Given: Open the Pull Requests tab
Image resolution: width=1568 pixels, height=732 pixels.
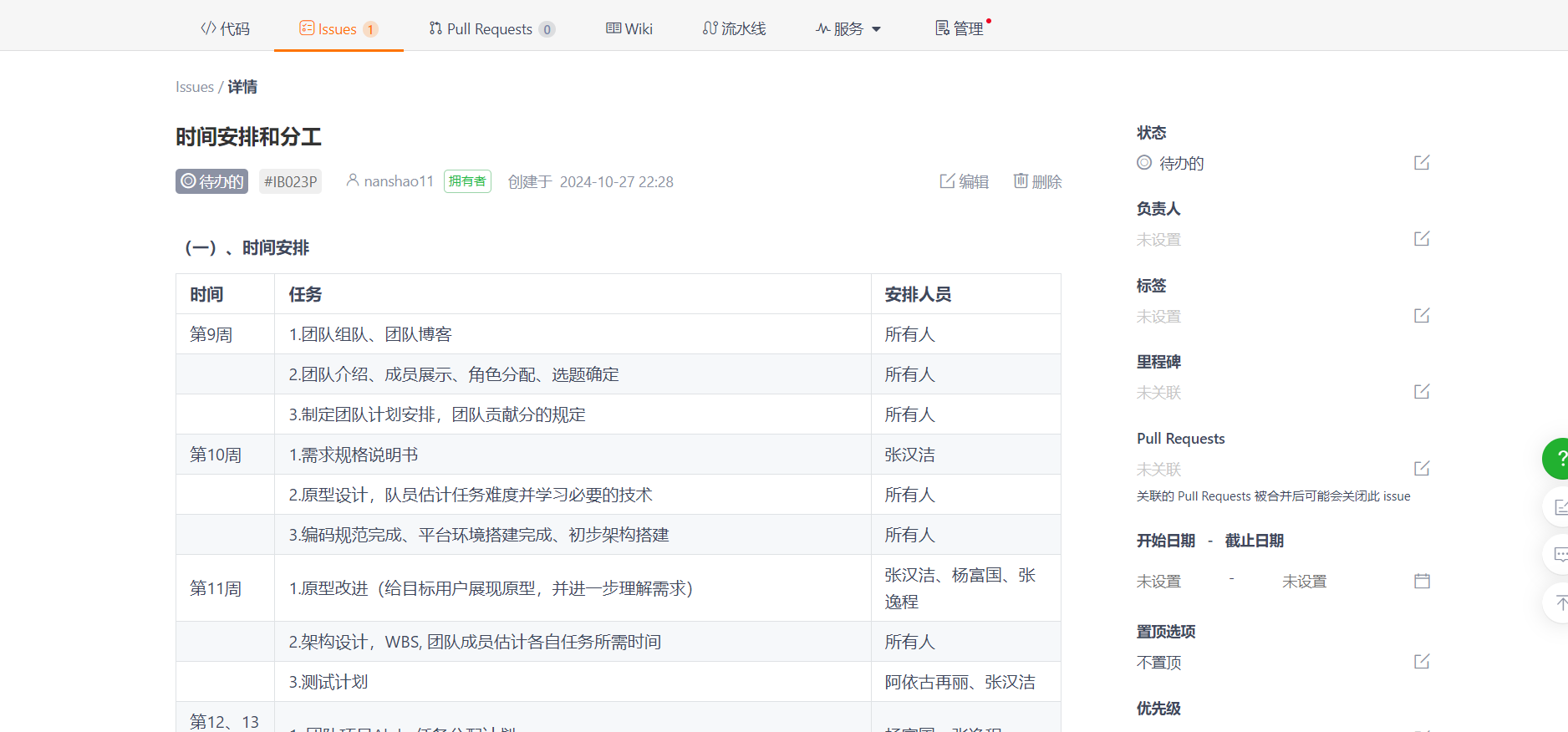Looking at the screenshot, I should [x=491, y=28].
